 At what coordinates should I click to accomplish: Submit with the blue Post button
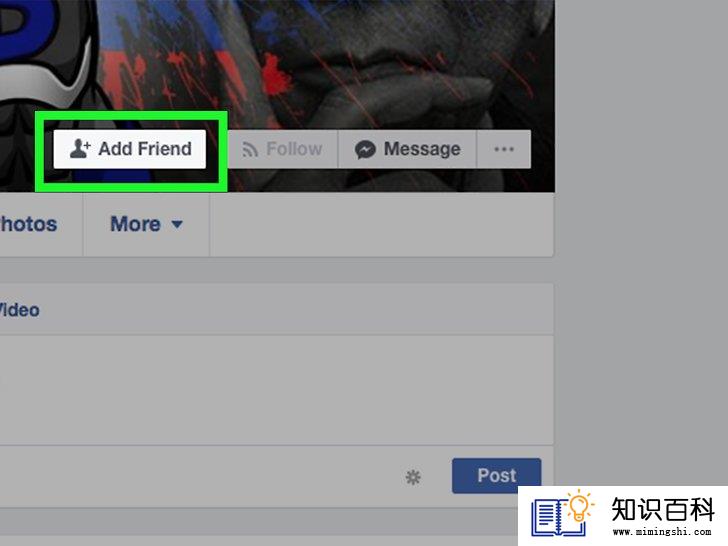(x=496, y=475)
